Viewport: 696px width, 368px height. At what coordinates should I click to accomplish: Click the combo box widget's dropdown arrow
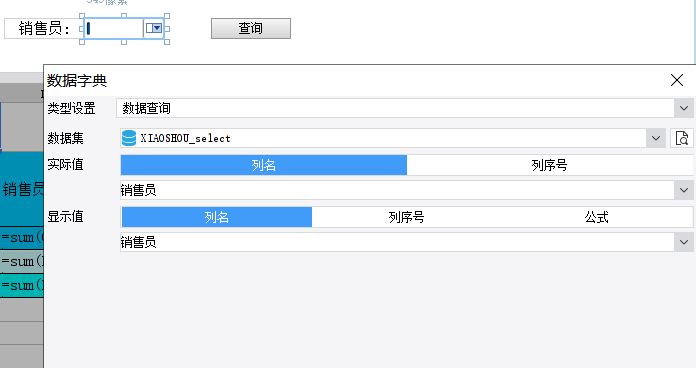[154, 28]
